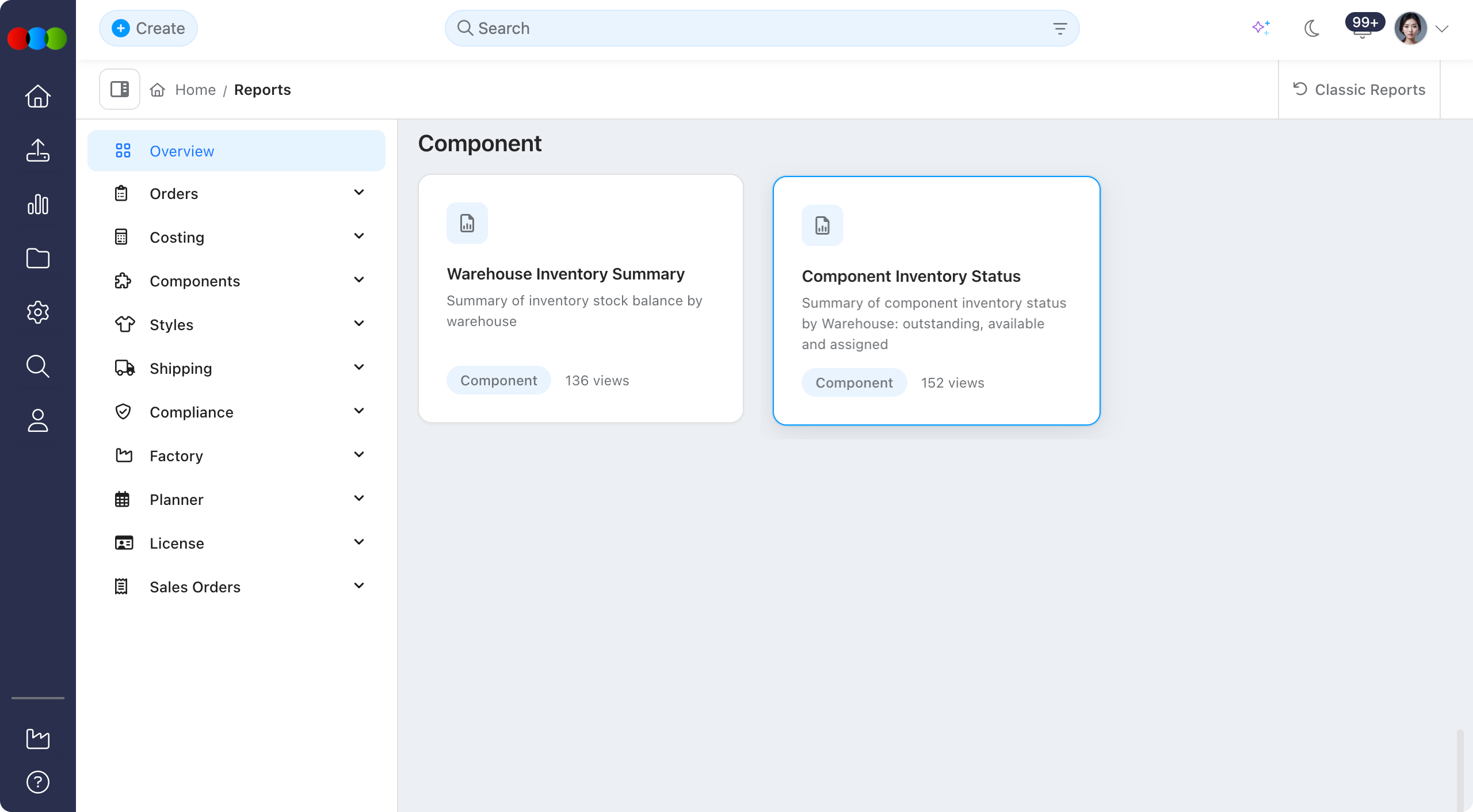Click '152 views' text
Image resolution: width=1473 pixels, height=812 pixels.
tap(953, 382)
